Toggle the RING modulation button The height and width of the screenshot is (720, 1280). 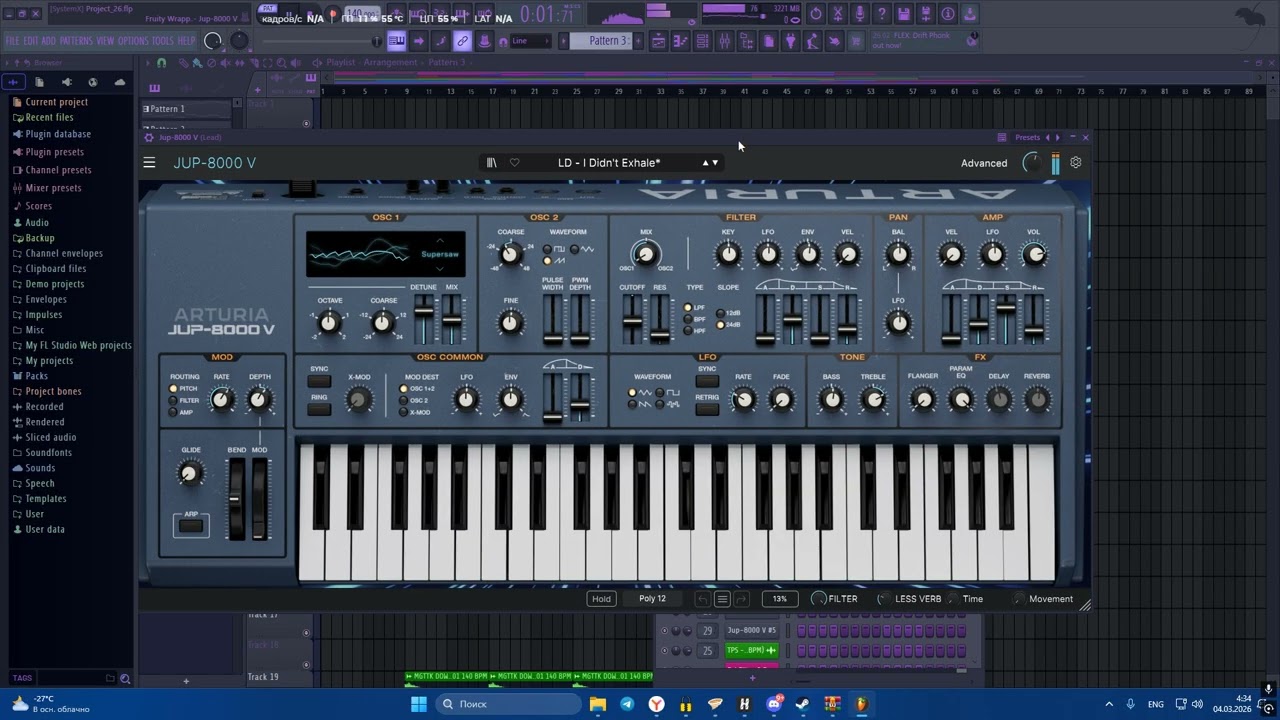click(319, 409)
